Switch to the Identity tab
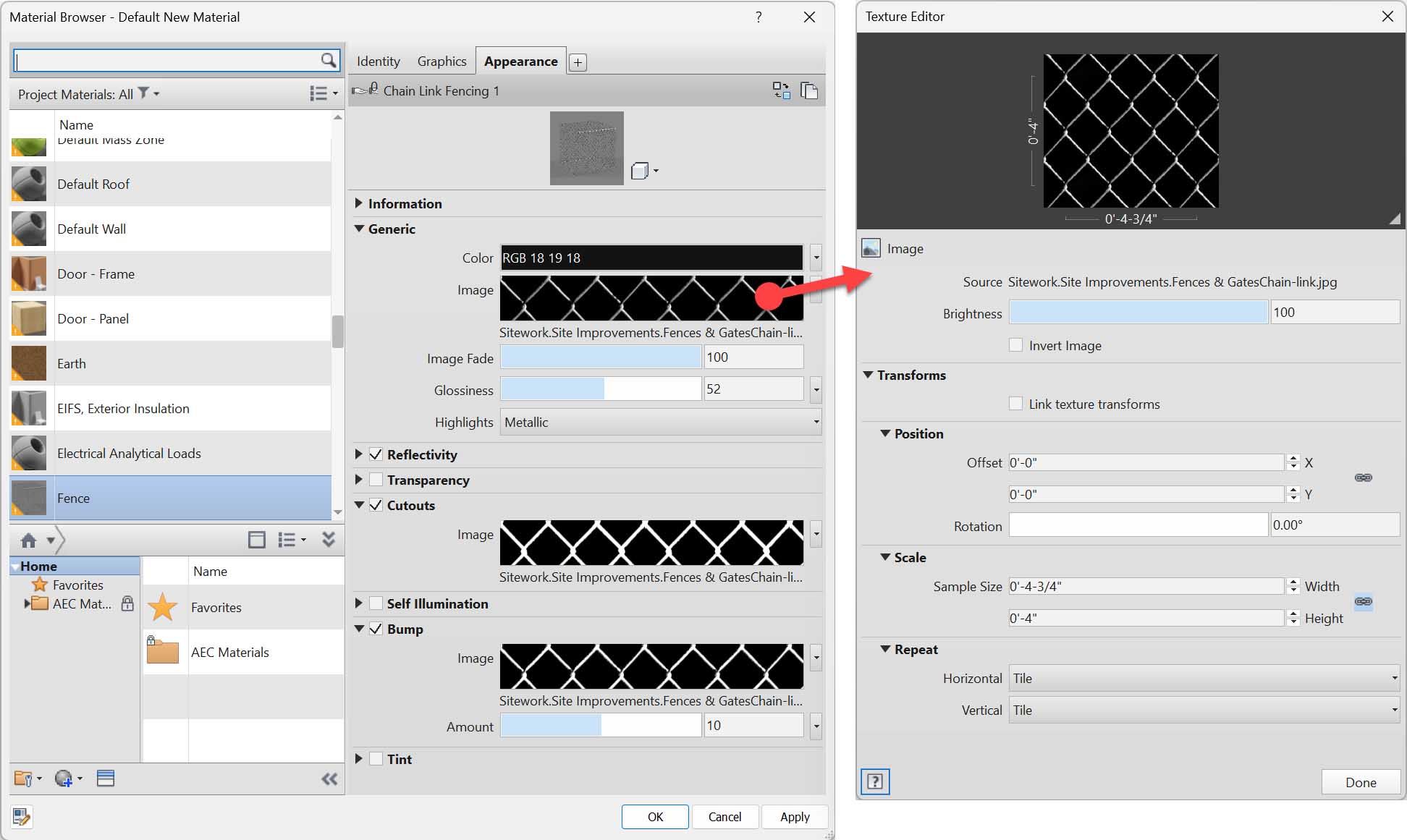 point(378,61)
